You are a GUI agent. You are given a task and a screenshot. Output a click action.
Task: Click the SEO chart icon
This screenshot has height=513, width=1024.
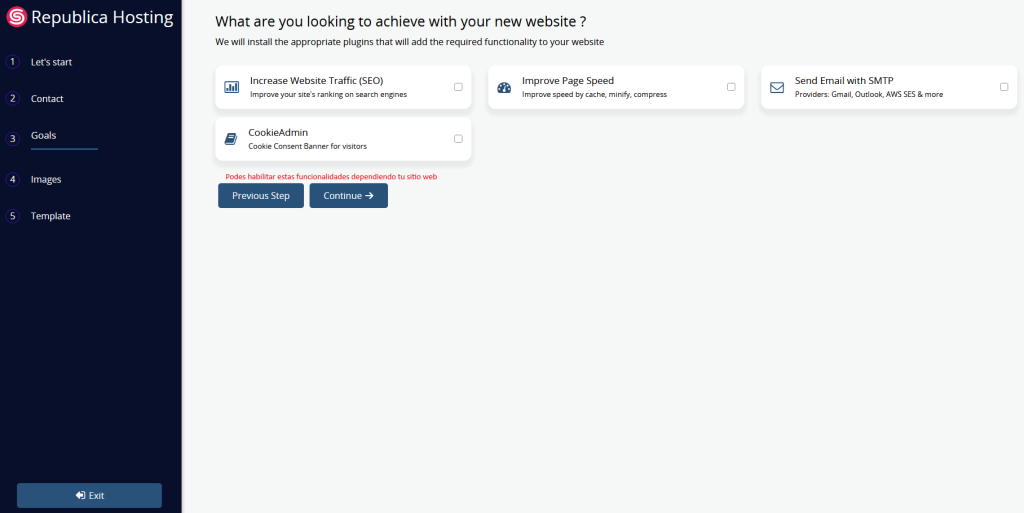[232, 87]
